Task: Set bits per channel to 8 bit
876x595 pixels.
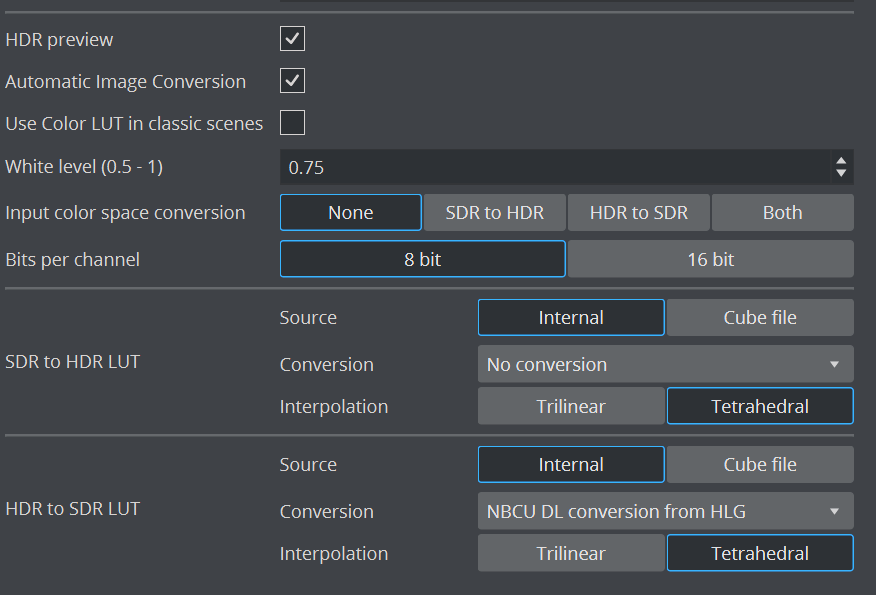Action: pos(422,259)
